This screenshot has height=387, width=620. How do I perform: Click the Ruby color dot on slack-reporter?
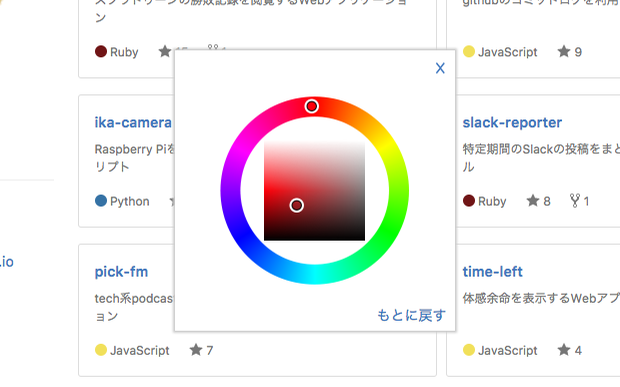pyautogui.click(x=469, y=201)
